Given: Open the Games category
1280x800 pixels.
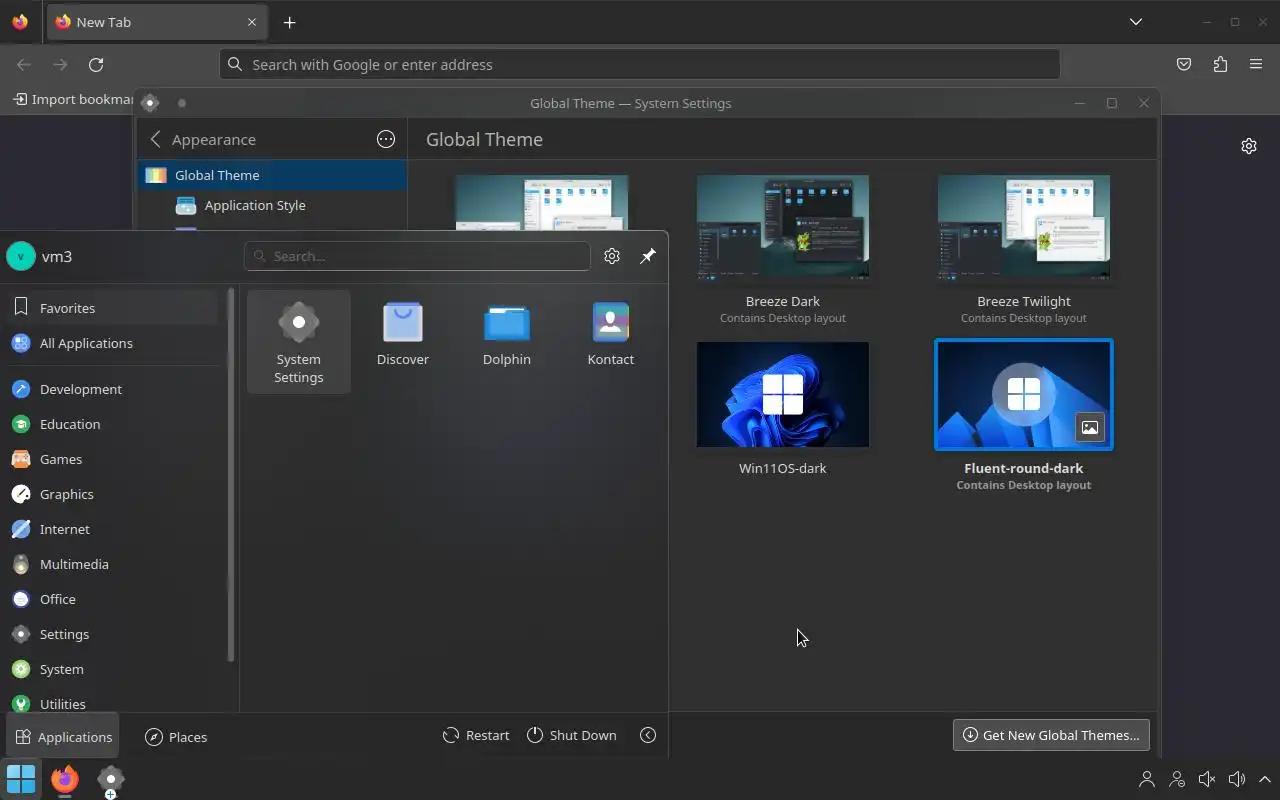Looking at the screenshot, I should (x=112, y=459).
